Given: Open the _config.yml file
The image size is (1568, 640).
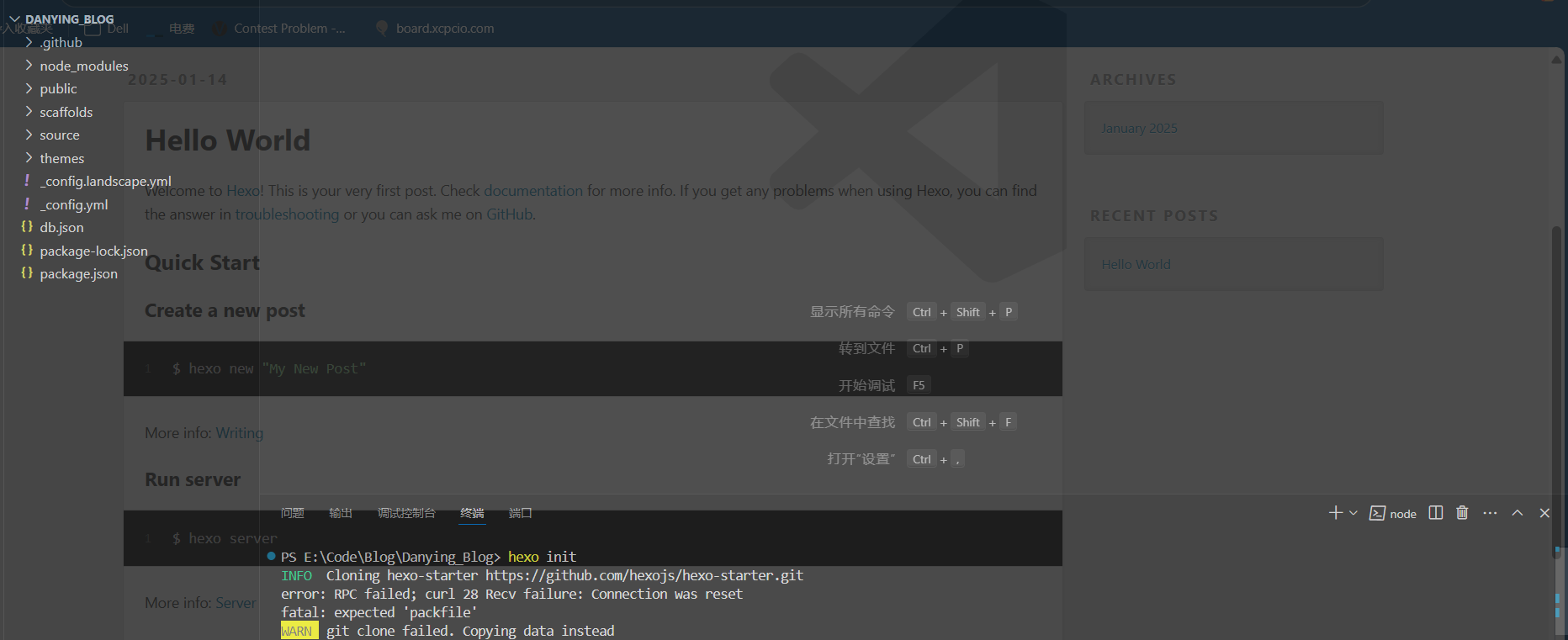Looking at the screenshot, I should 74,204.
